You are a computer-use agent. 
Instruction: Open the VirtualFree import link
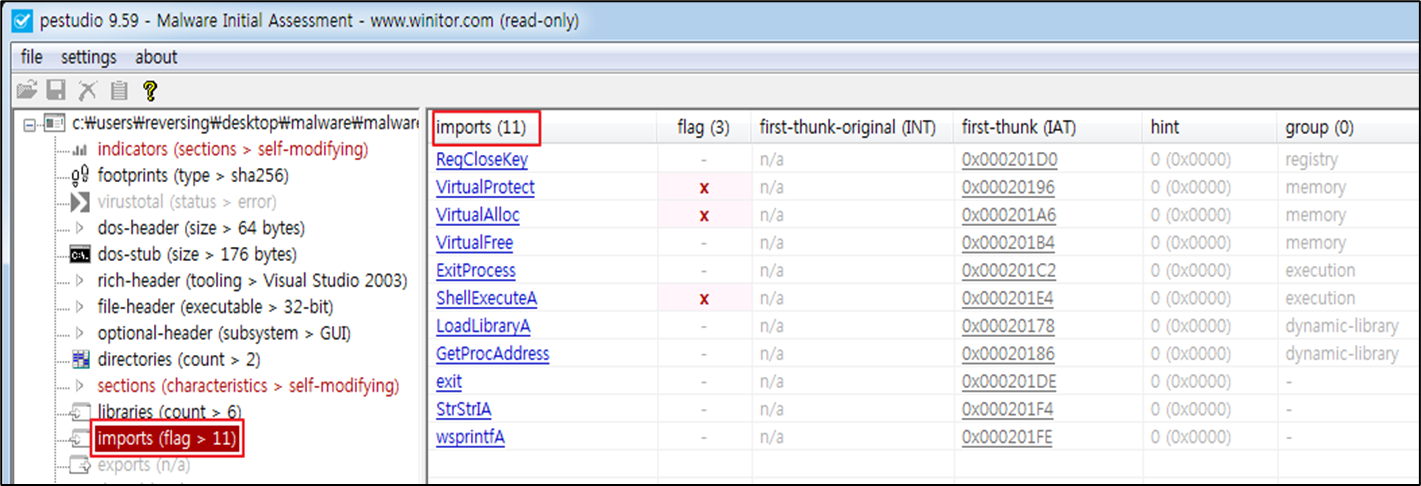474,243
